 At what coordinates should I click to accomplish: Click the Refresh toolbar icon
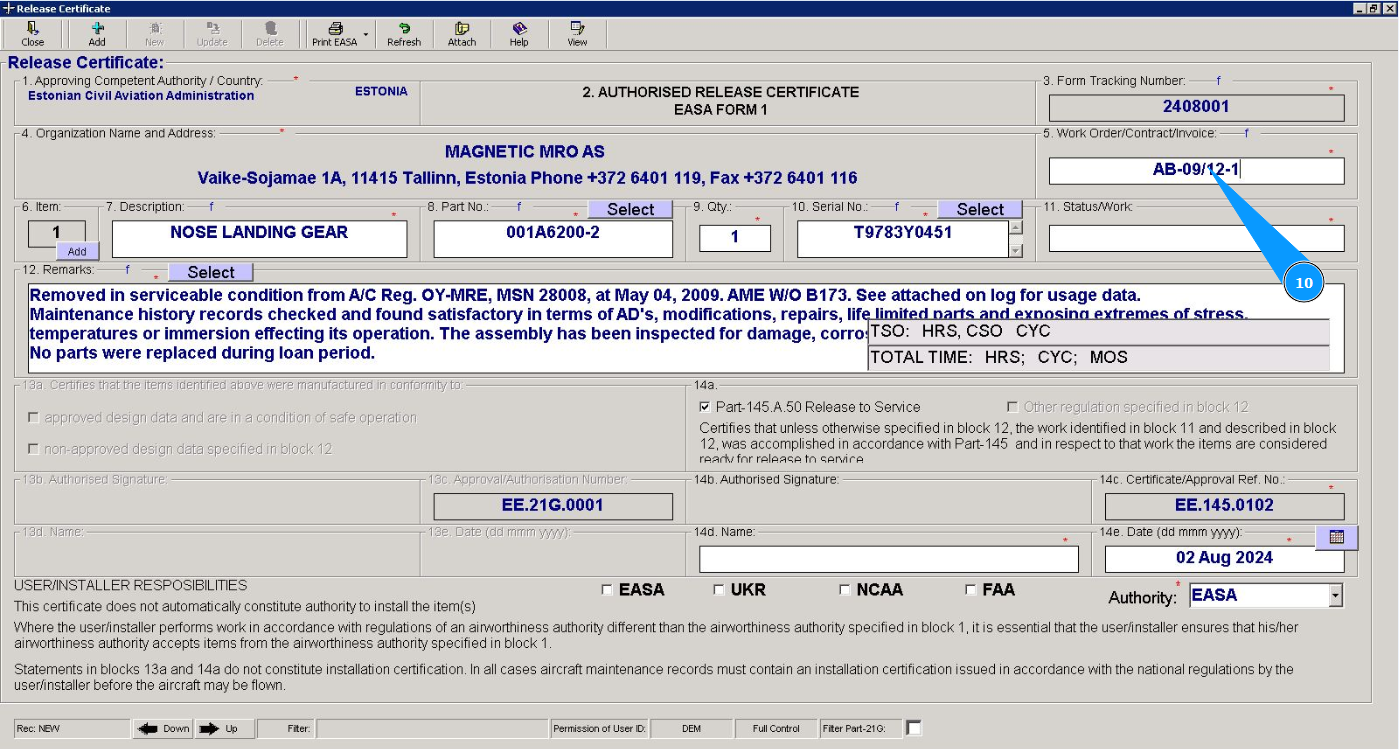[404, 33]
